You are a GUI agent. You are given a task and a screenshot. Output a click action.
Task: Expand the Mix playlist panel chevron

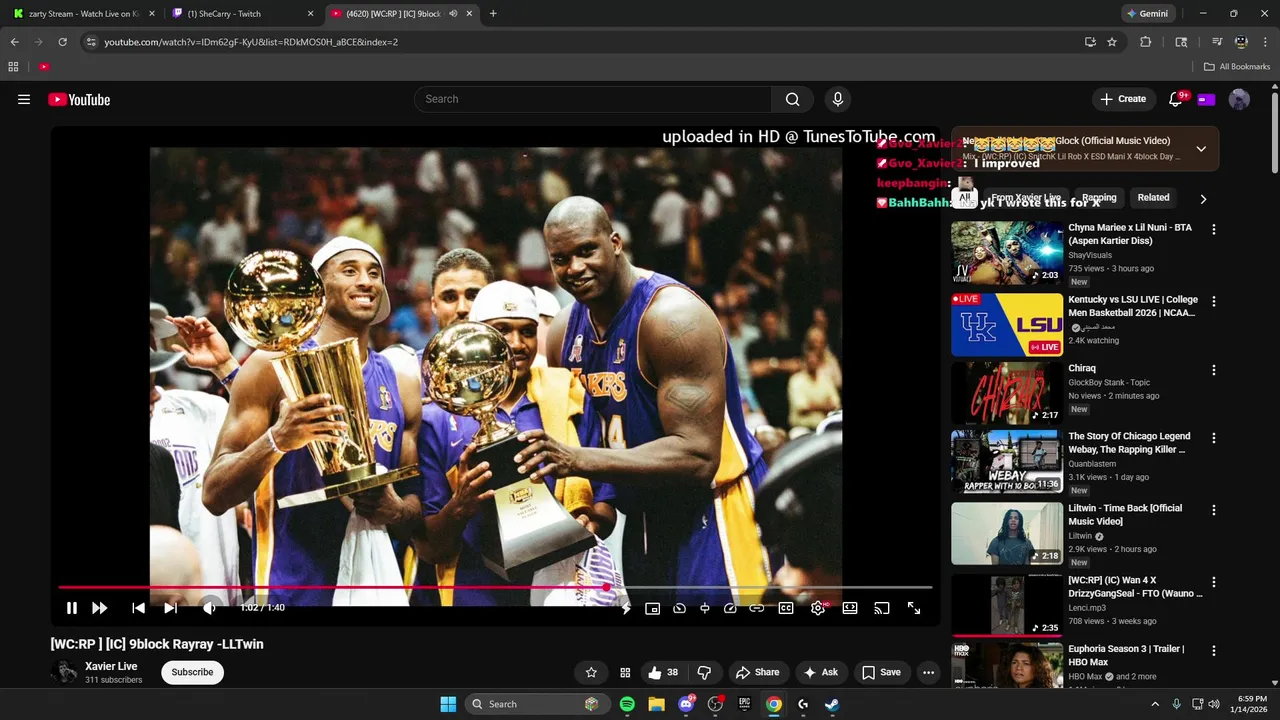[x=1201, y=149]
